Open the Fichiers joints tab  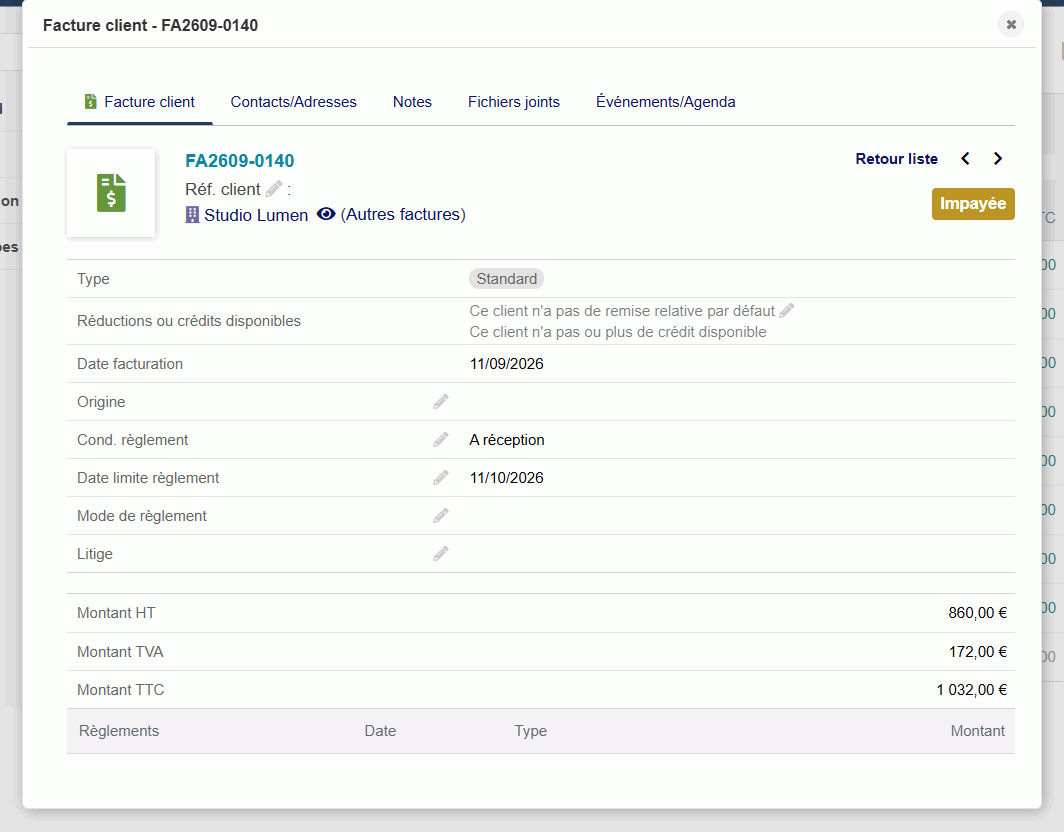click(x=514, y=102)
